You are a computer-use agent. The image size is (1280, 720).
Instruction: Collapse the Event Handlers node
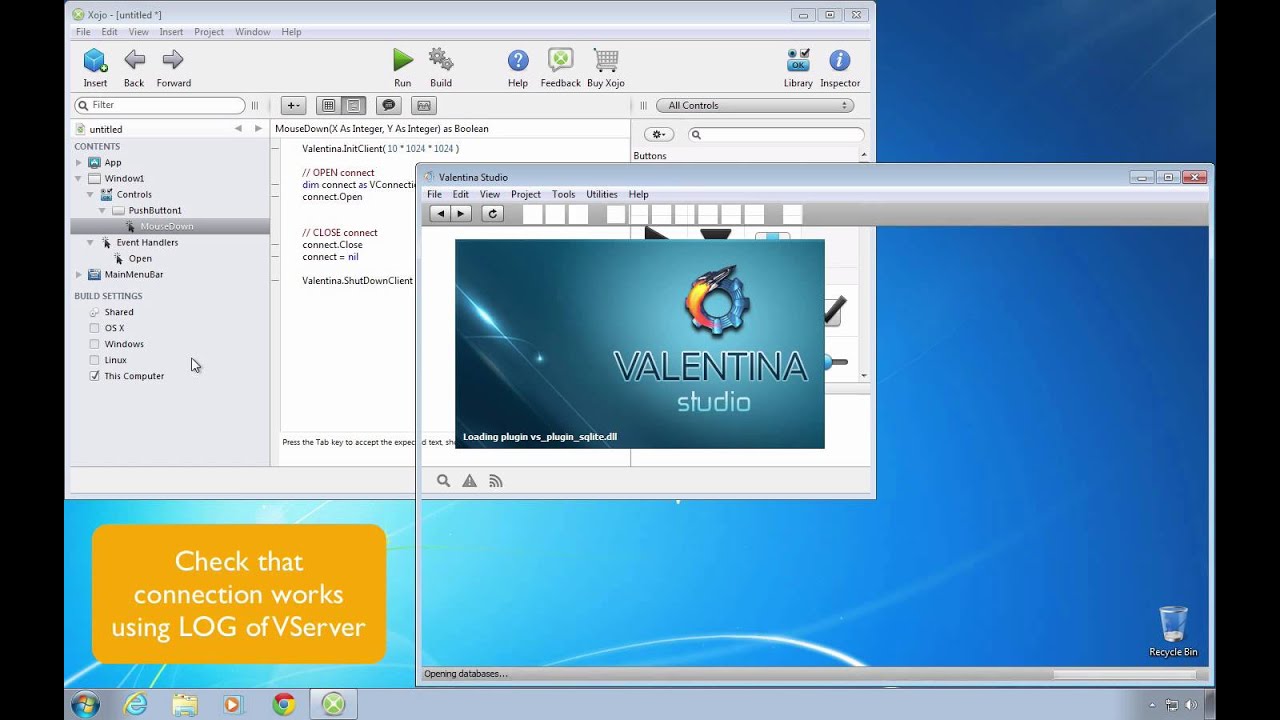(90, 242)
